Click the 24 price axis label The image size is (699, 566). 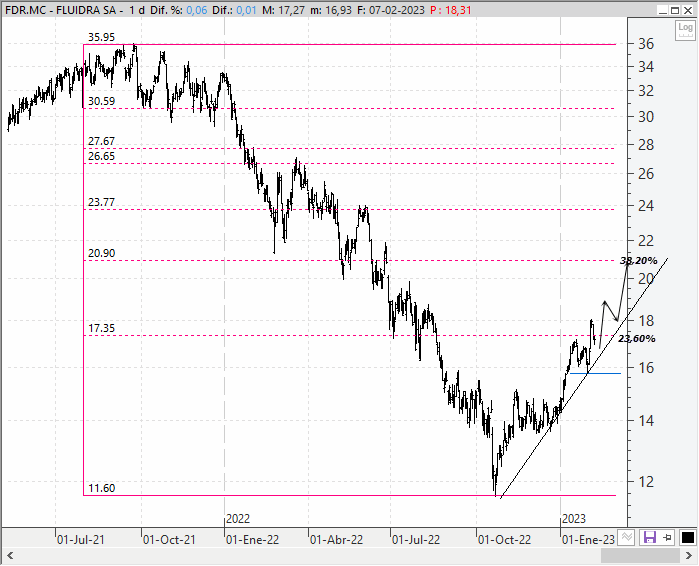click(x=646, y=206)
